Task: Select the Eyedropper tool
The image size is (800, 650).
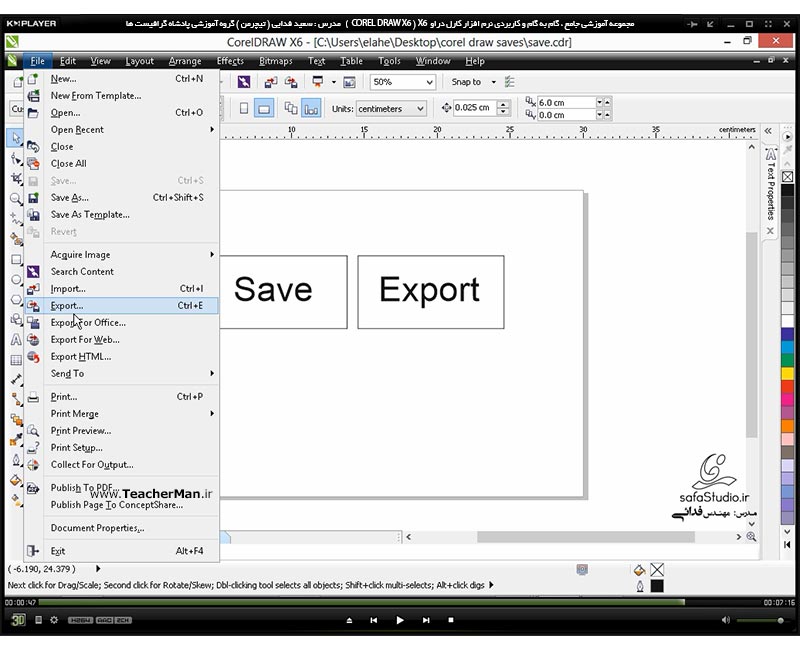Action: point(16,440)
